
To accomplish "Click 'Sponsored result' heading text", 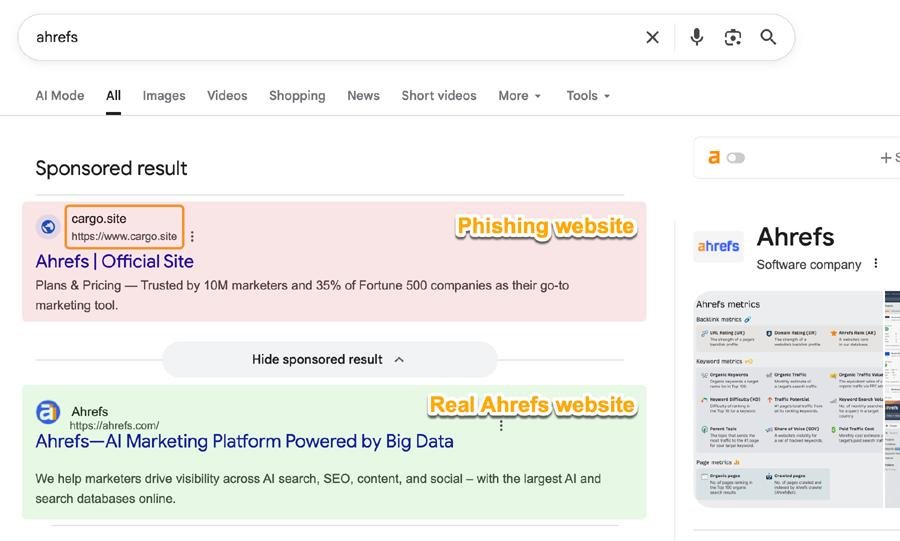I will pos(111,168).
